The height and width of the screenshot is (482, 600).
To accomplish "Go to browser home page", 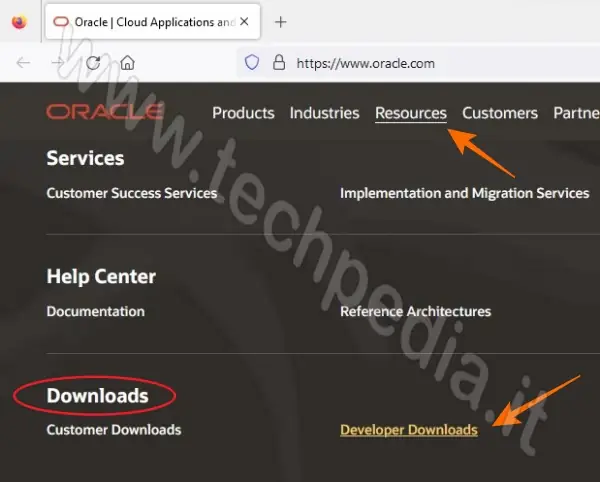I will [127, 63].
